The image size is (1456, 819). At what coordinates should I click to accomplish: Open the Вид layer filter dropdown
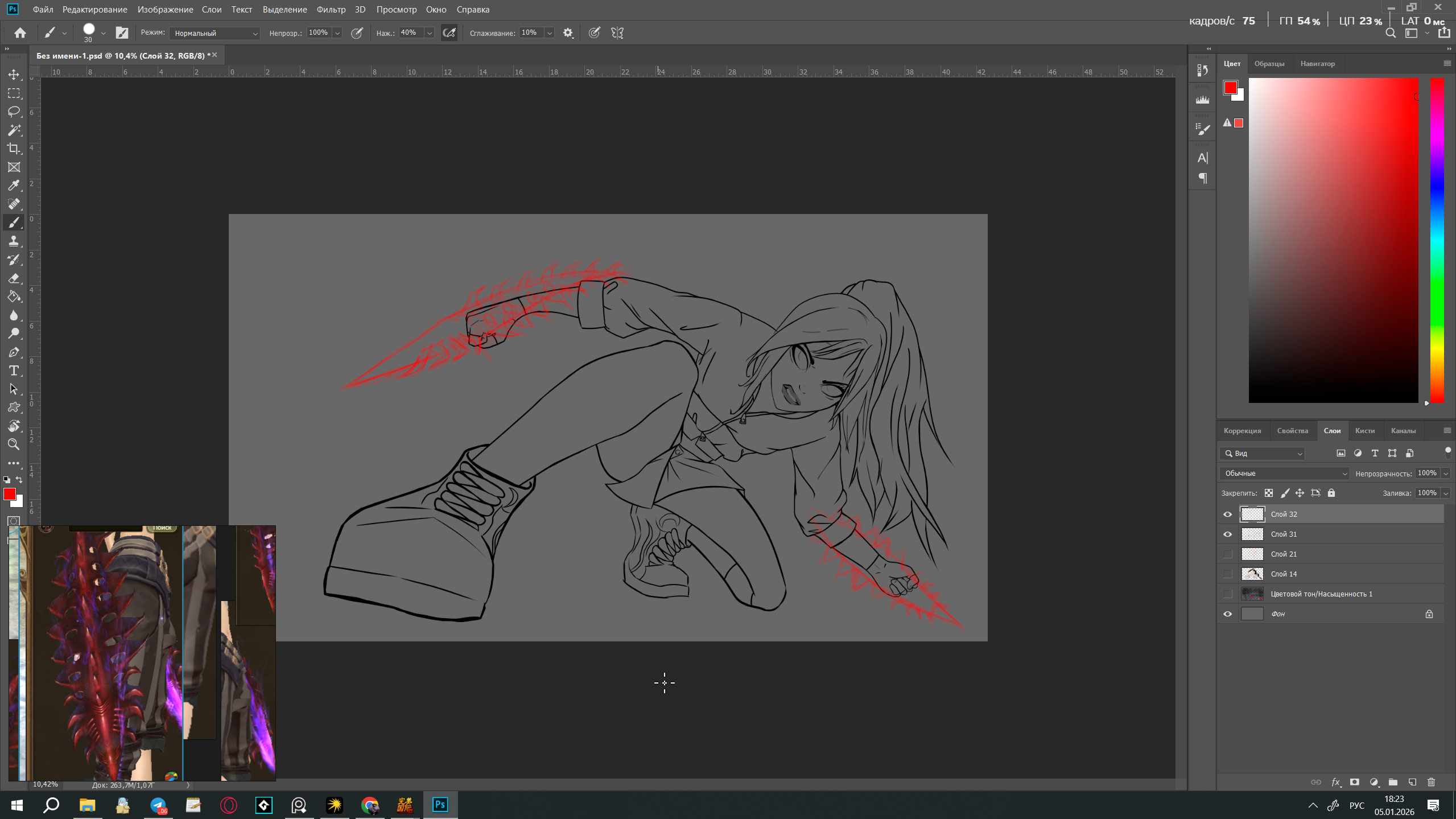tap(1262, 454)
